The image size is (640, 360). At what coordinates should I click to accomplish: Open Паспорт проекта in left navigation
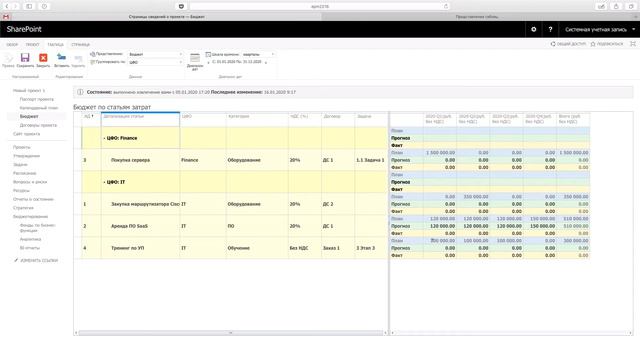pos(37,99)
